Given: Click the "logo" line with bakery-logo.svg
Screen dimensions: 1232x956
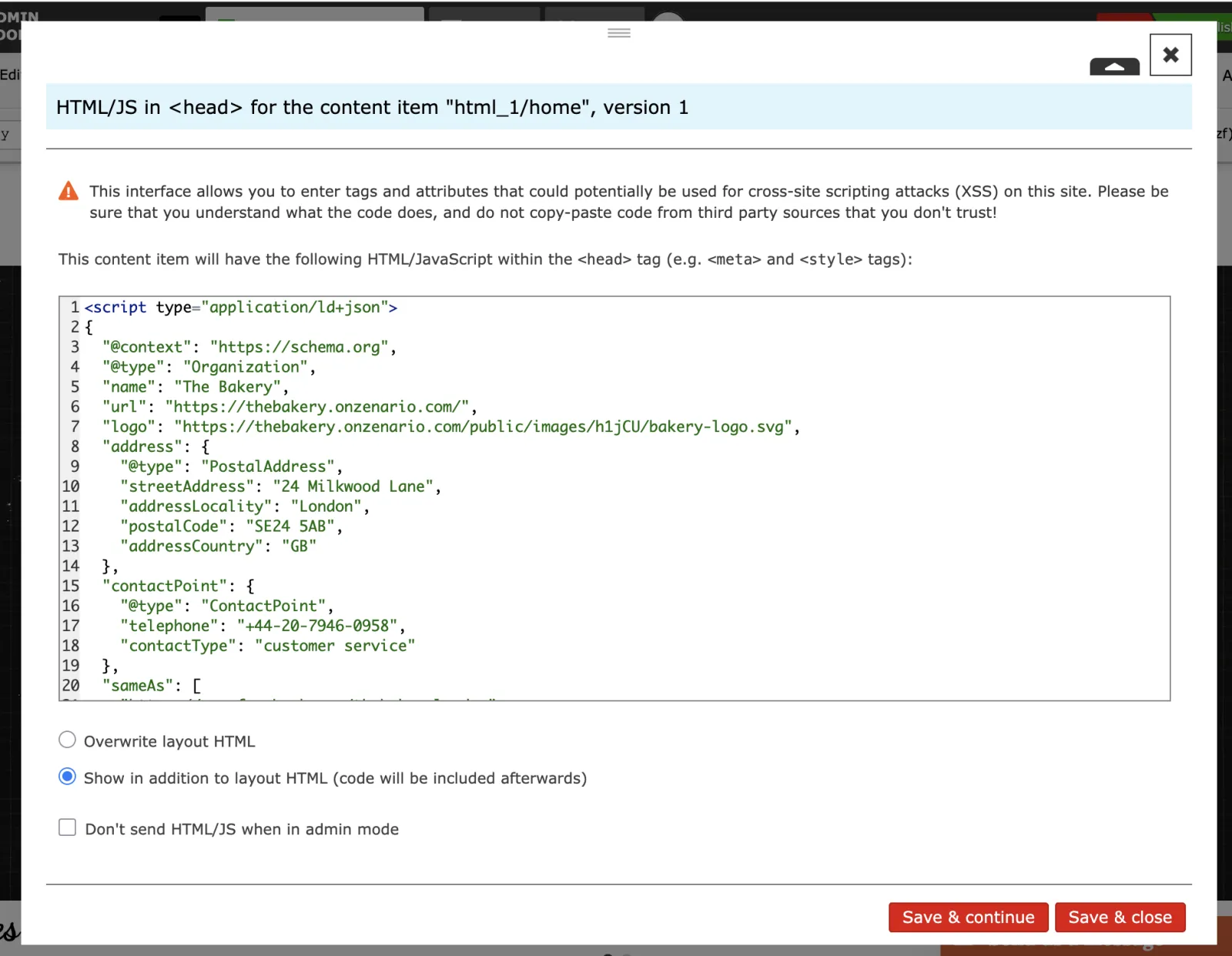Looking at the screenshot, I should pos(451,427).
